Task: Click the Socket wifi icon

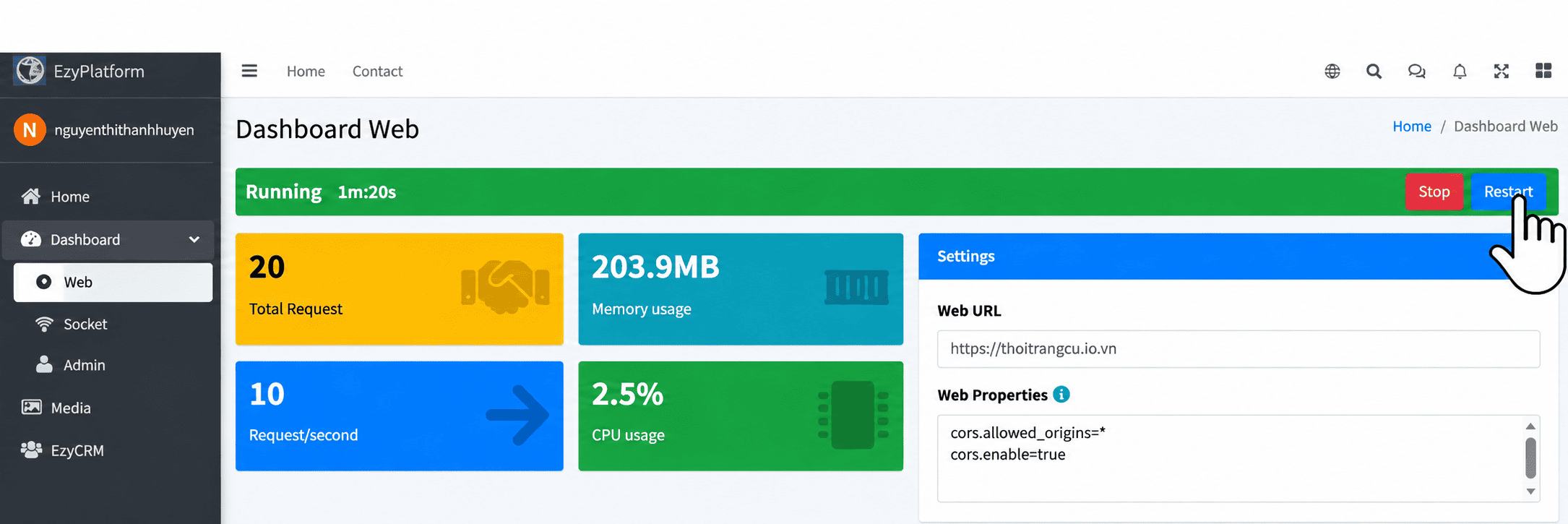Action: click(x=44, y=324)
